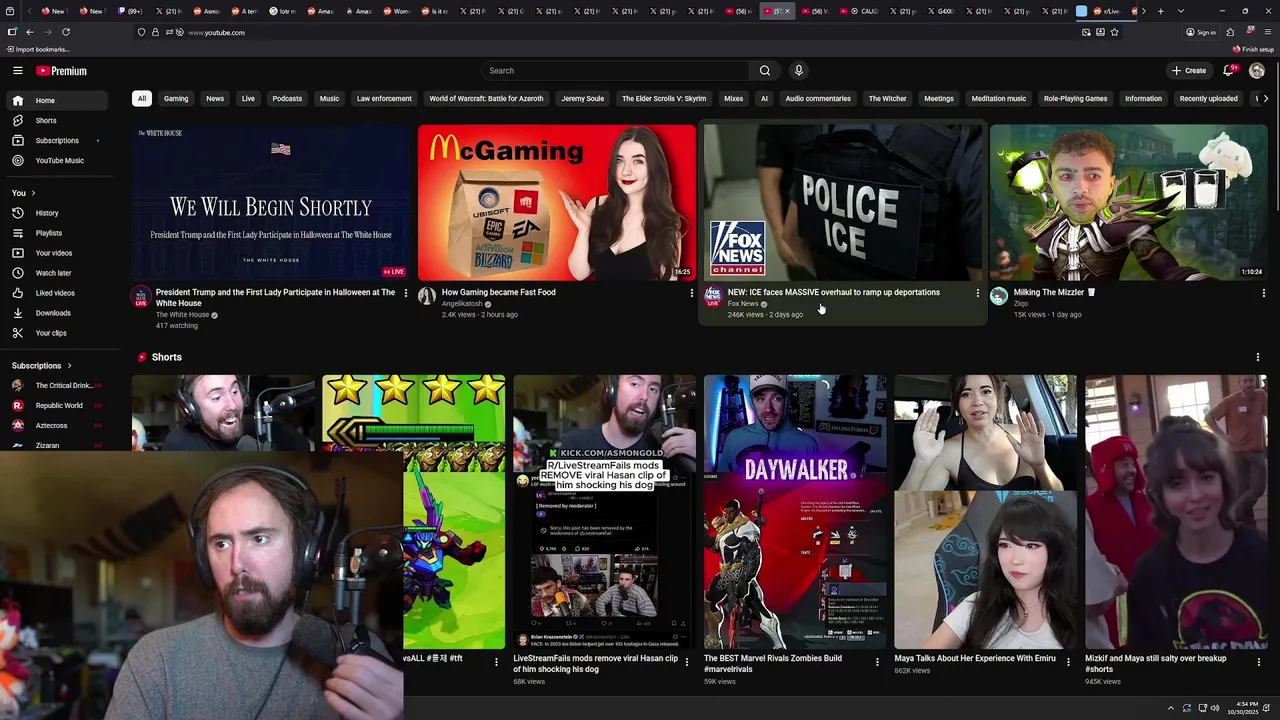Select the News category chip
The width and height of the screenshot is (1280, 720).
(x=215, y=99)
